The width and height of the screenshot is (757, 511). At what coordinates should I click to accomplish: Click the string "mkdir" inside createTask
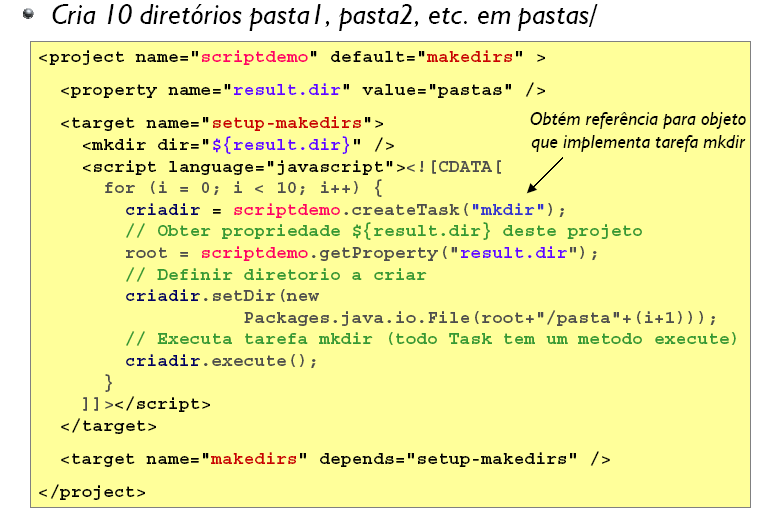[507, 210]
